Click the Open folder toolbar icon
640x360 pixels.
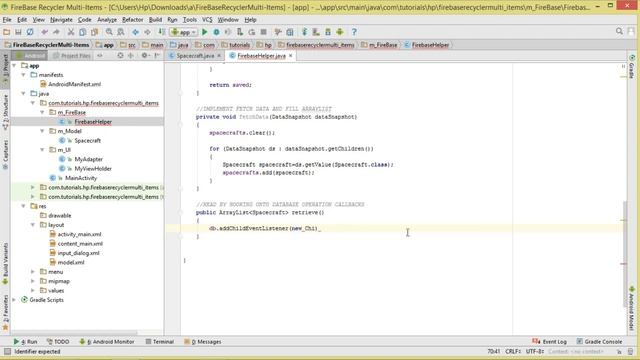pyautogui.click(x=7, y=32)
